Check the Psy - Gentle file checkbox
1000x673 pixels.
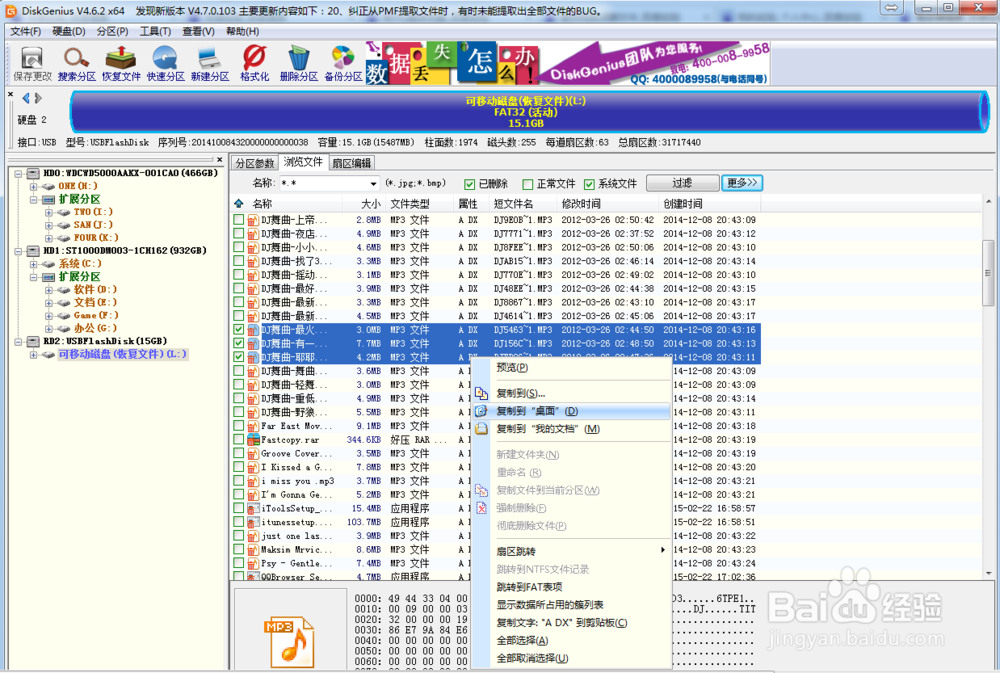(239, 563)
